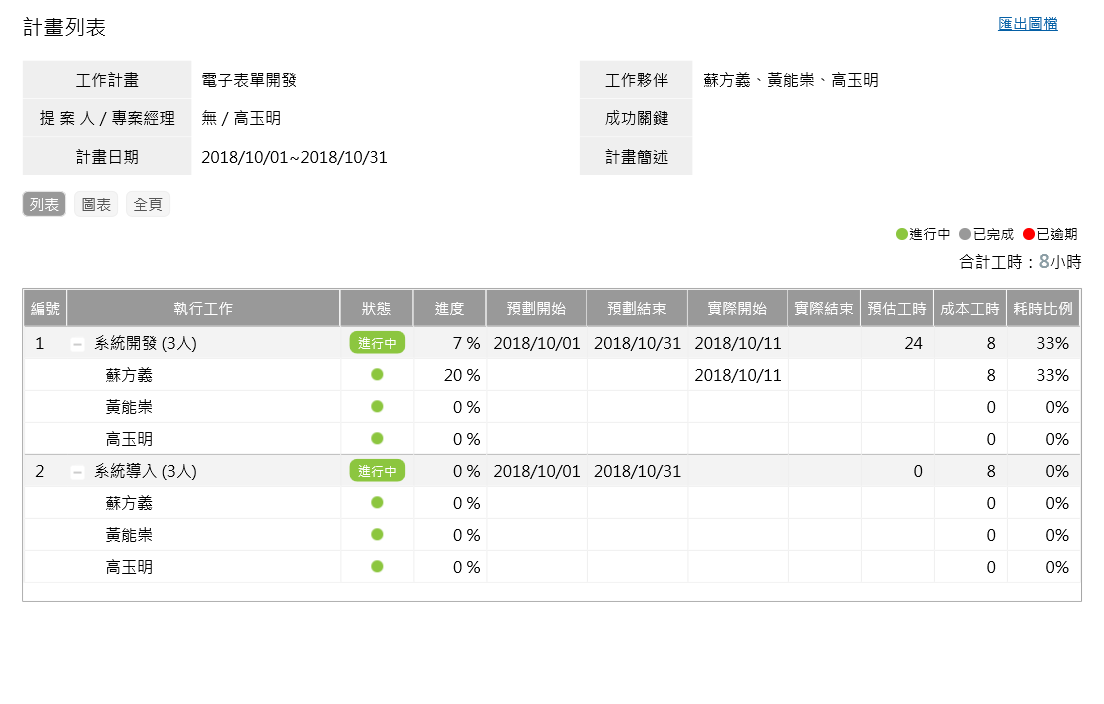
Task: Click green status dot for 蘇方義 under 系統導入
Action: pos(377,503)
